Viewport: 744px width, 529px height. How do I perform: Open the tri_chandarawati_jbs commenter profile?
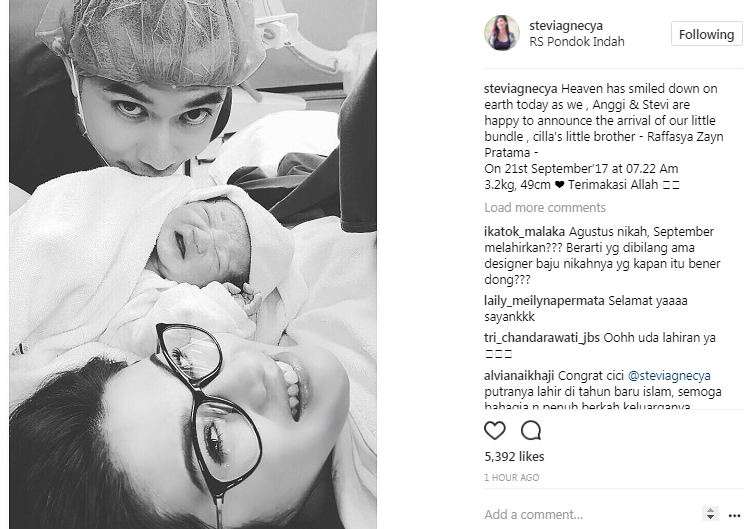tap(542, 338)
